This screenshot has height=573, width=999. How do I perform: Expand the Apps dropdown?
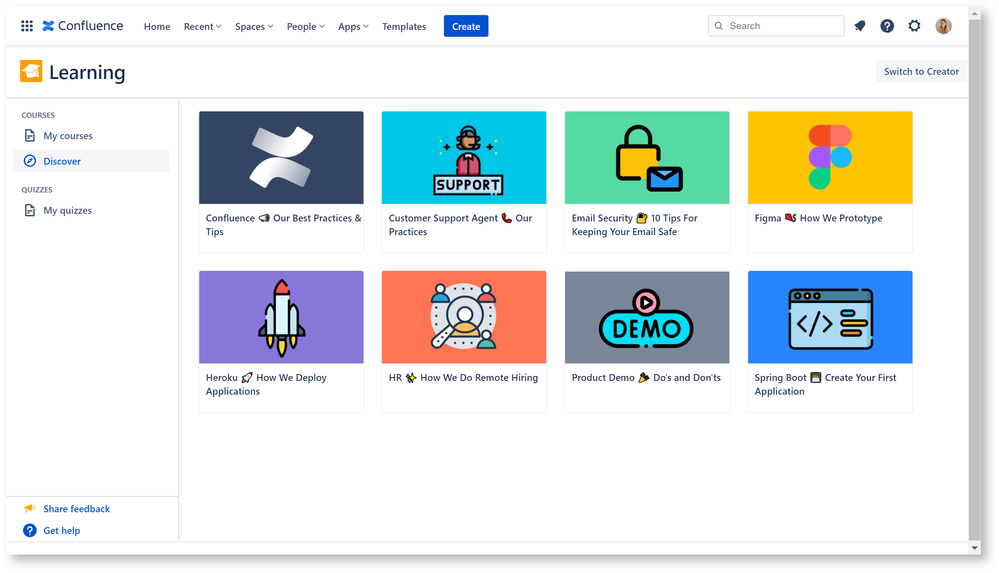coord(354,27)
